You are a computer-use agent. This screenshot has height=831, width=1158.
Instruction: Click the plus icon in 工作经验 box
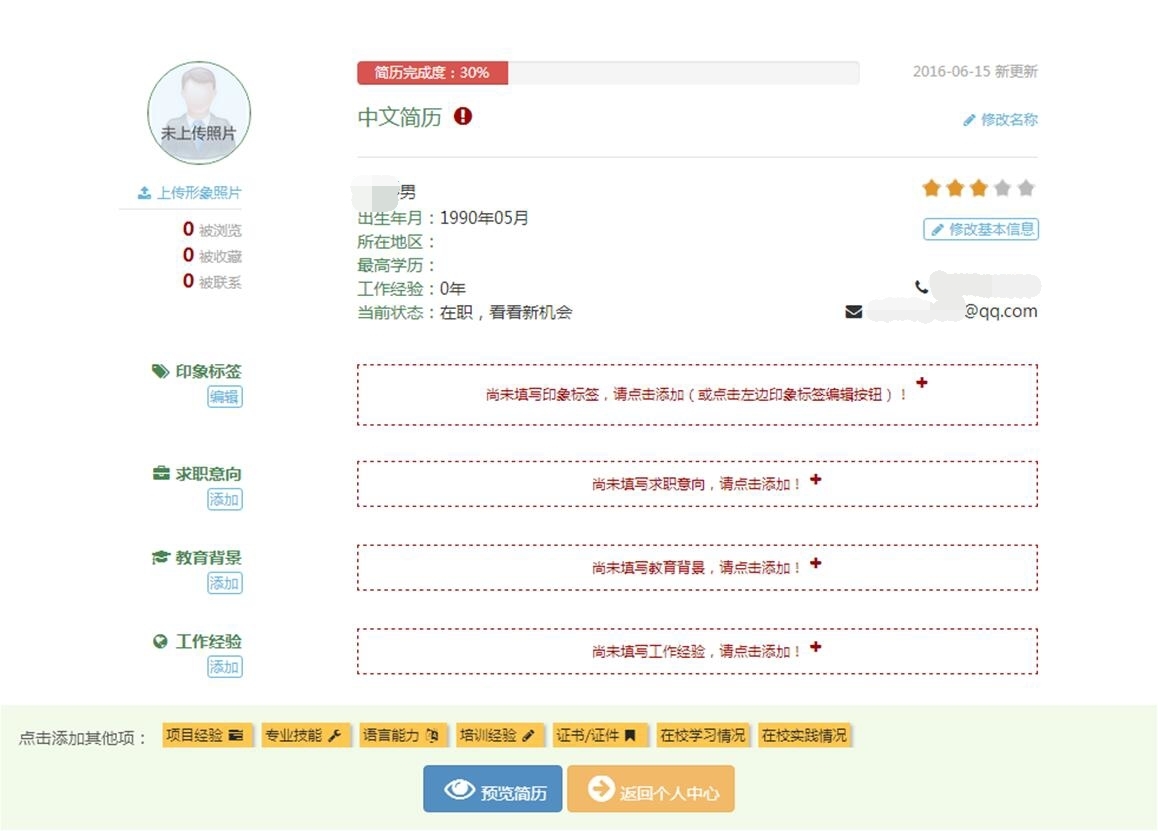pos(816,647)
